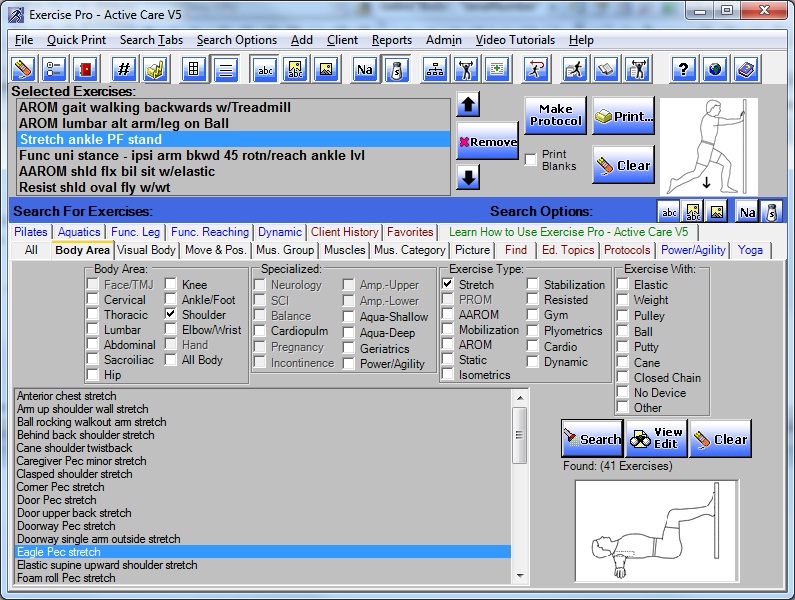Enable the Elastic exercise-with checkbox
Image resolution: width=795 pixels, height=600 pixels.
623,284
